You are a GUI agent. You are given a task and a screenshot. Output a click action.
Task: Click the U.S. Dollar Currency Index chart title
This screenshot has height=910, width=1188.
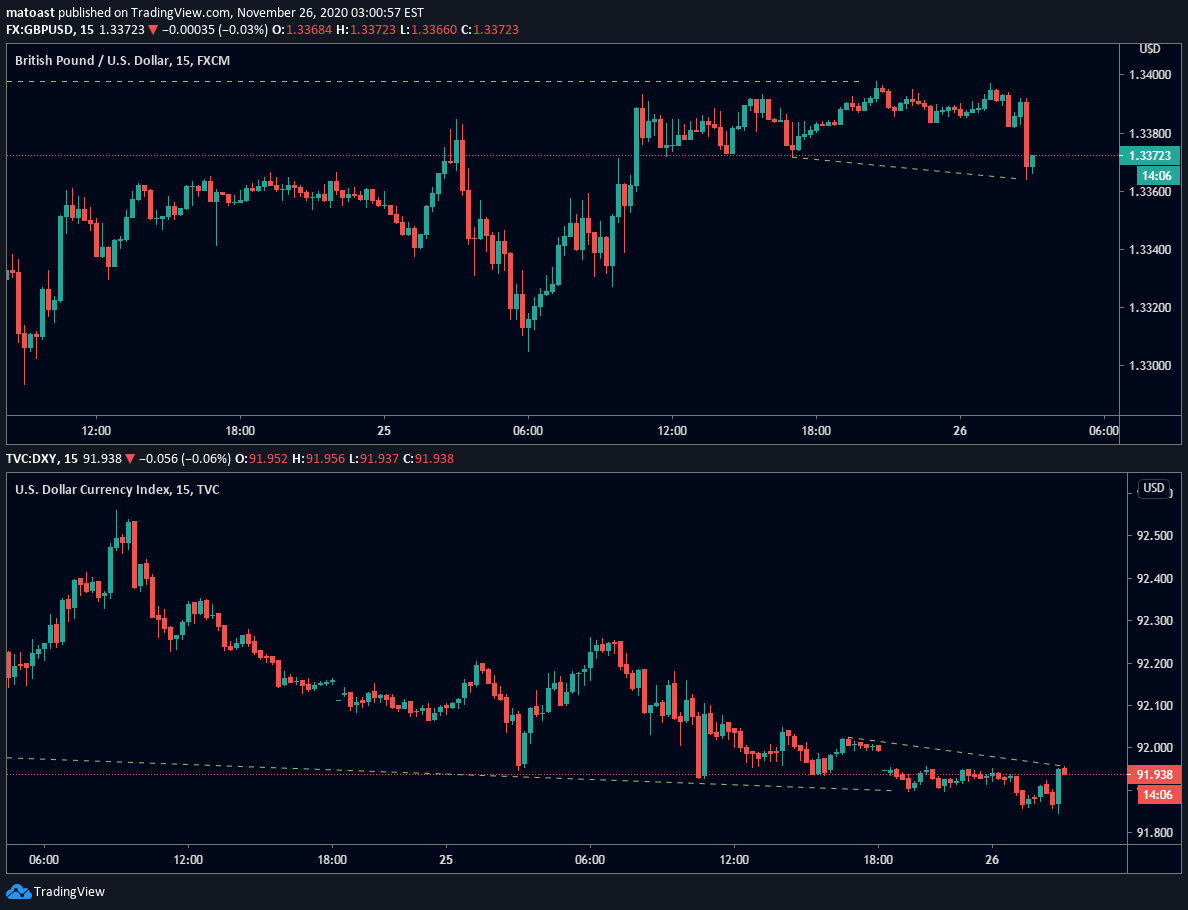[117, 489]
